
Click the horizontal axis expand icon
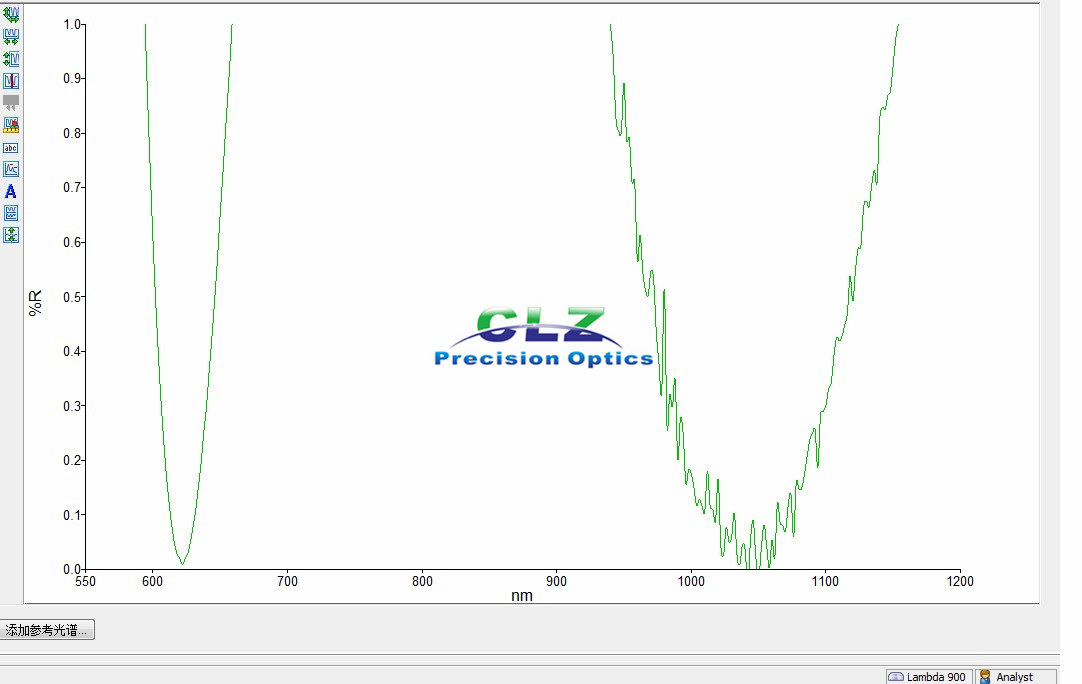[10, 36]
